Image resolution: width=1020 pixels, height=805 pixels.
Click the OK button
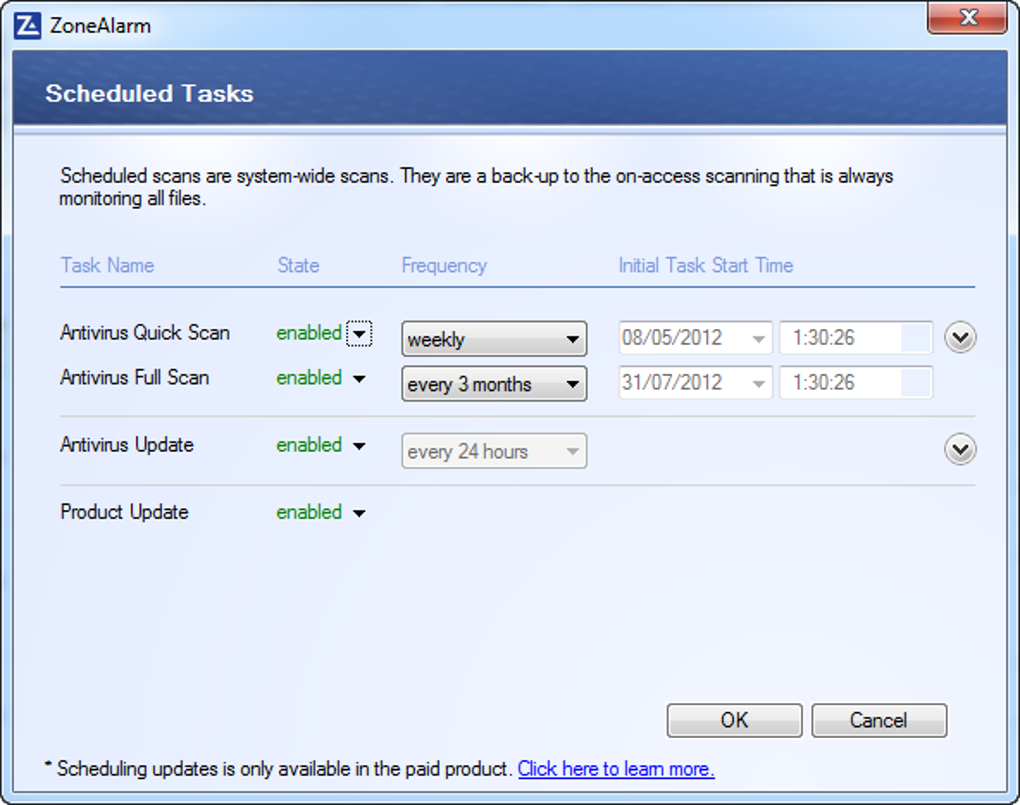tap(734, 720)
